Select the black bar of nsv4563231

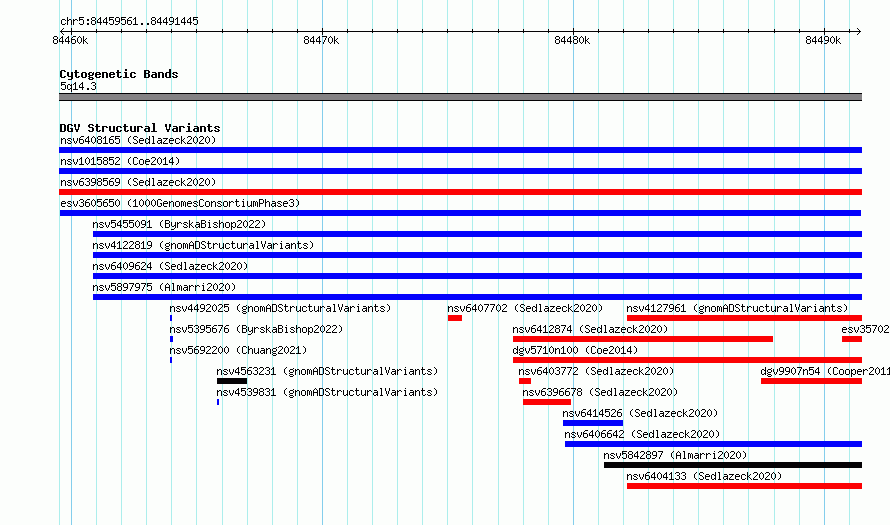[232, 381]
